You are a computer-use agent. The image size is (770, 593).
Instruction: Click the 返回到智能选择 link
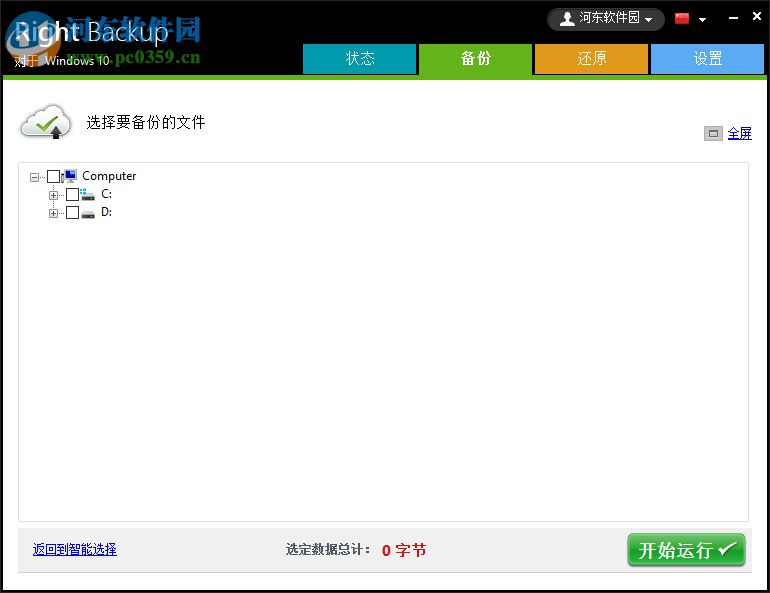75,549
